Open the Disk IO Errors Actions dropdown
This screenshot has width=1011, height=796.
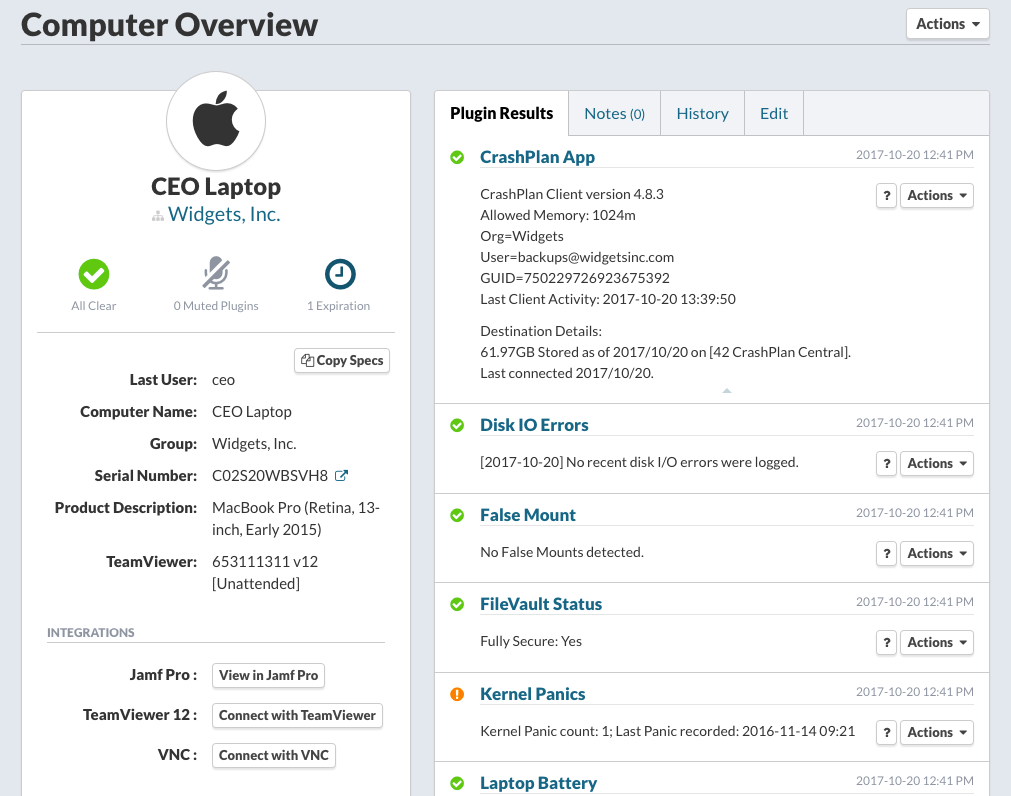pos(936,463)
